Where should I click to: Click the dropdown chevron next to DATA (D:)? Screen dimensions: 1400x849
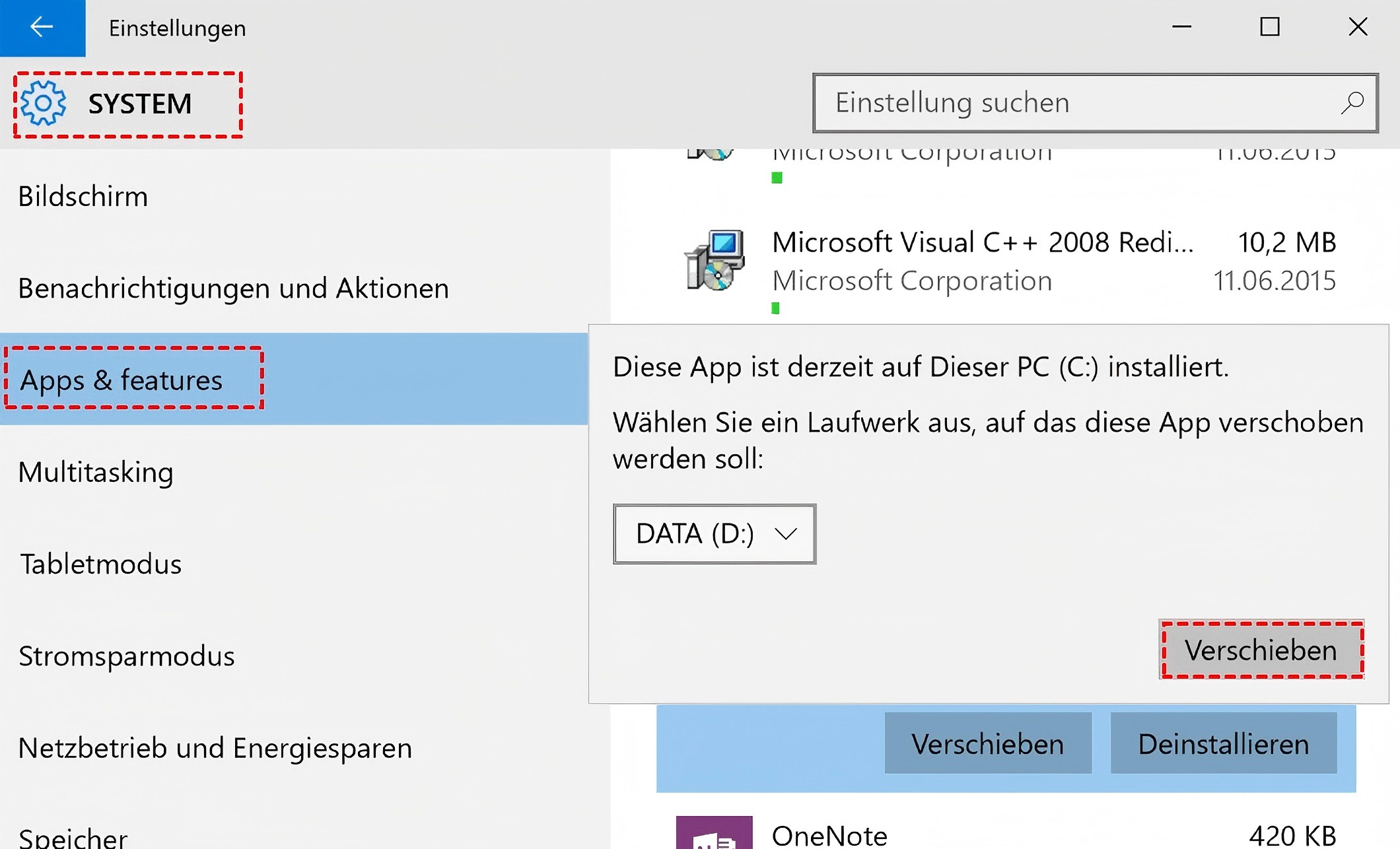pos(786,533)
